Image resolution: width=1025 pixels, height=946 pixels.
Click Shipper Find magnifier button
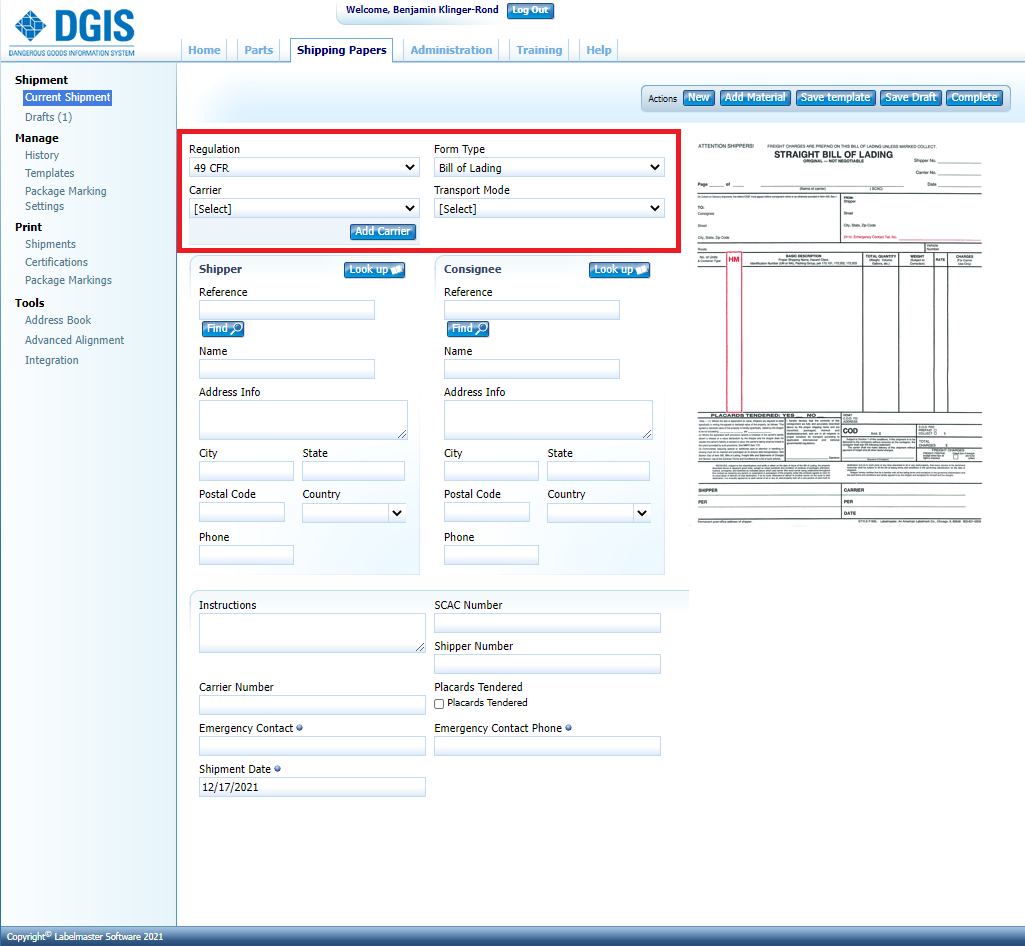(223, 328)
